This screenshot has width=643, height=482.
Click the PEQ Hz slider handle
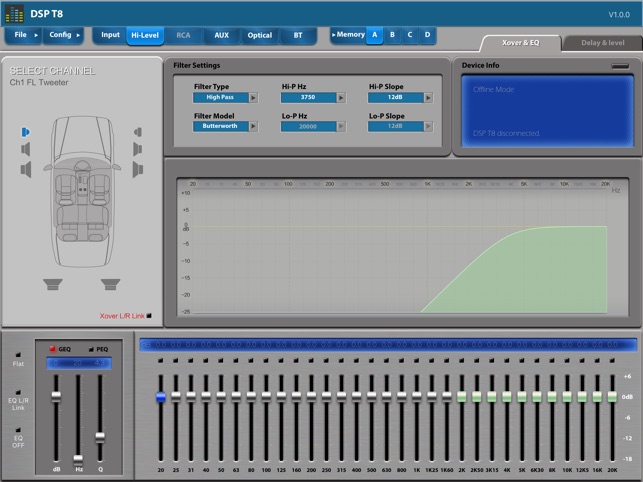[78, 459]
